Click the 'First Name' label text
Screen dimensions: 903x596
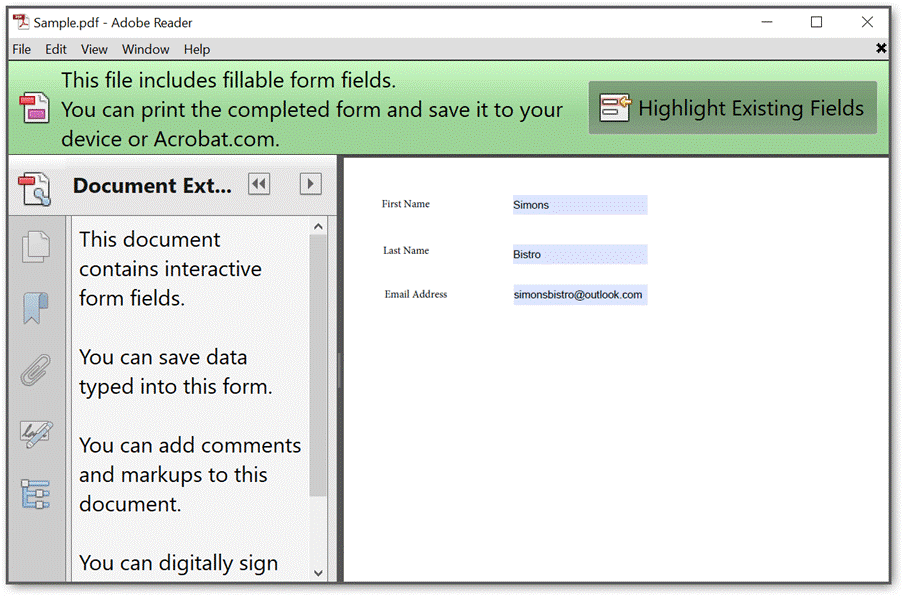(405, 204)
